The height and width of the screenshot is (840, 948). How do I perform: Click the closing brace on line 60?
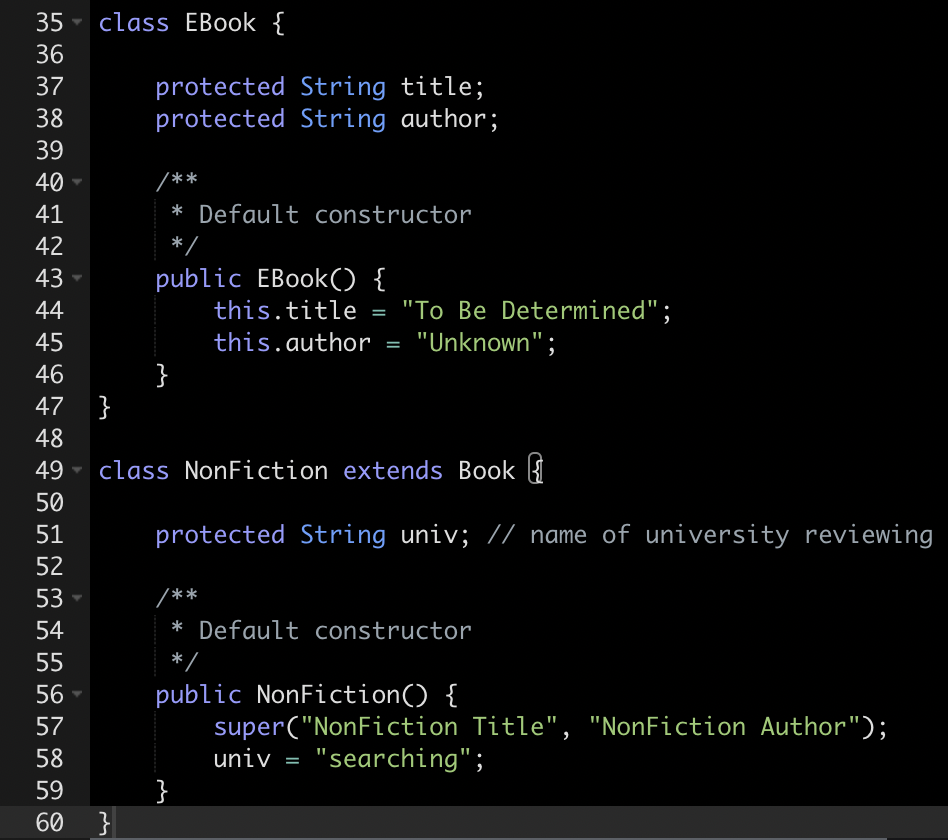[x=103, y=822]
